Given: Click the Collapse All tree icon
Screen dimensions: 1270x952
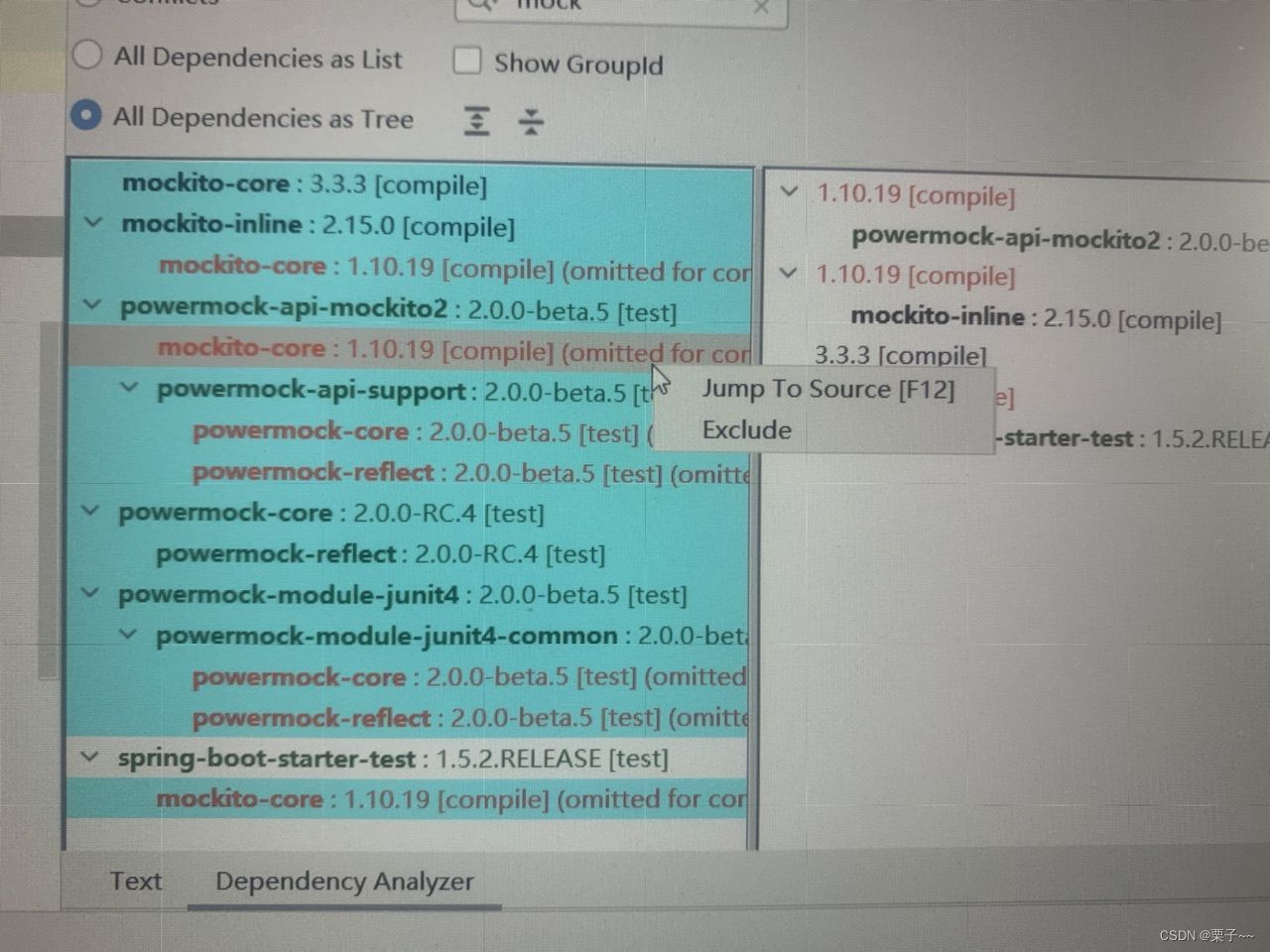Looking at the screenshot, I should pyautogui.click(x=531, y=121).
